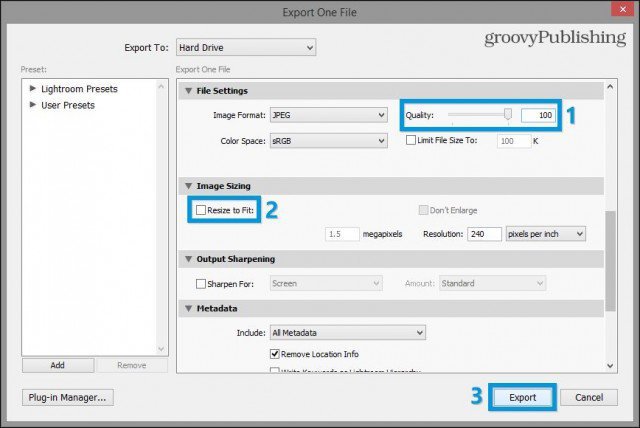640x428 pixels.
Task: Click the Quality value field showing 100
Action: (538, 115)
